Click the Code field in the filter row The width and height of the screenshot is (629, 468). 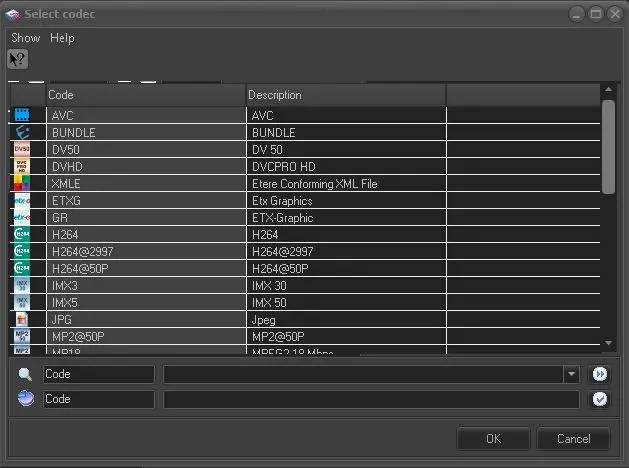(x=99, y=399)
